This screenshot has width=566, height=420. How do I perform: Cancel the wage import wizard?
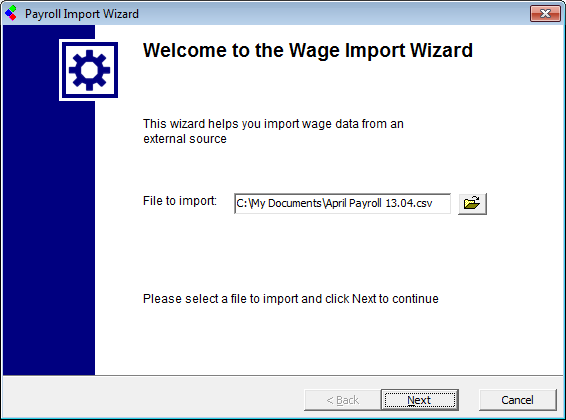(x=518, y=400)
